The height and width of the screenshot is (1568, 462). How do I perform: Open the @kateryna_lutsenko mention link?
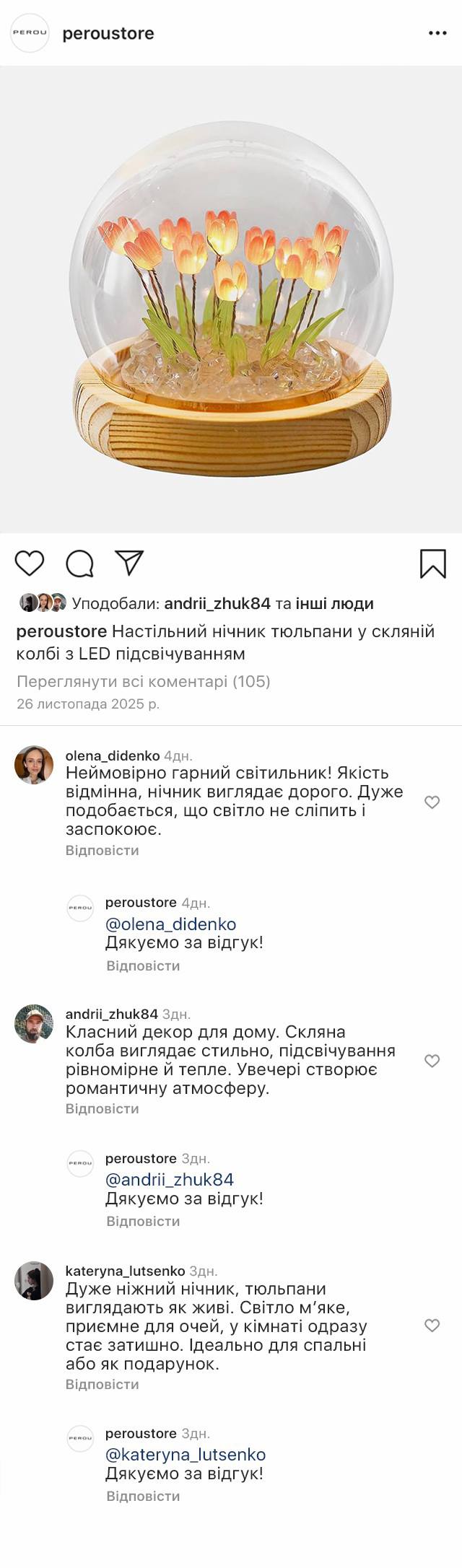186,1455
